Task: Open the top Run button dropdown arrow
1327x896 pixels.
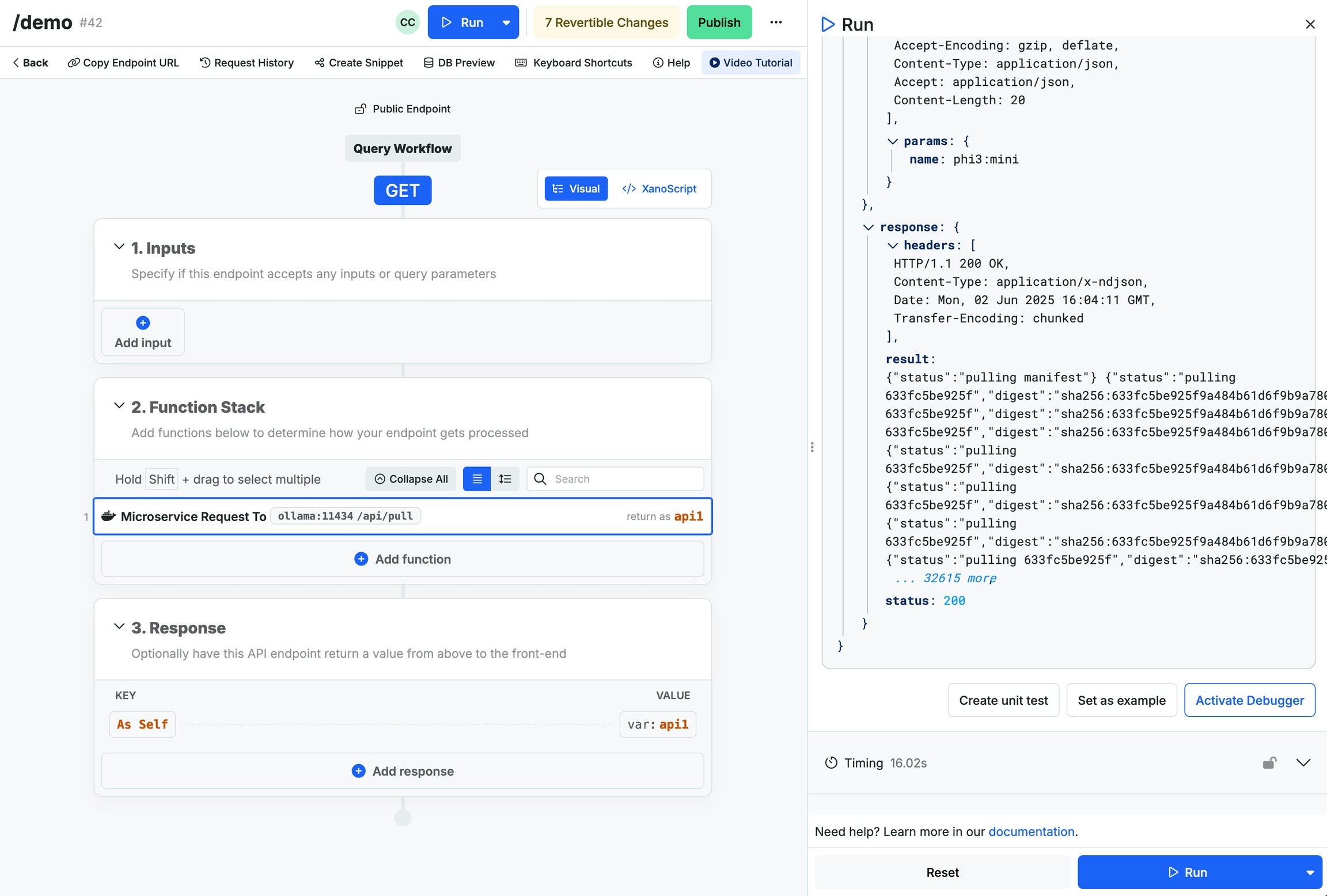Action: click(506, 22)
